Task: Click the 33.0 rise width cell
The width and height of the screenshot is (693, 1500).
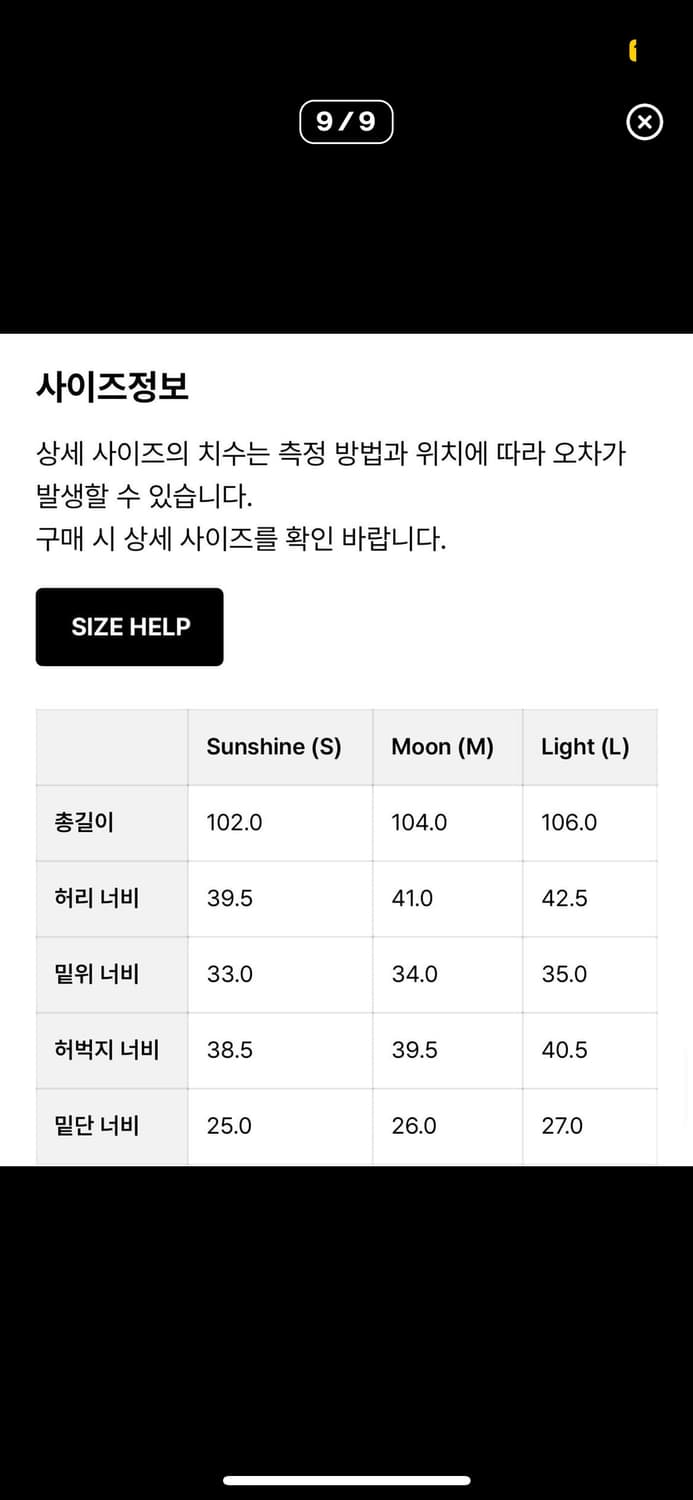Action: (x=230, y=974)
